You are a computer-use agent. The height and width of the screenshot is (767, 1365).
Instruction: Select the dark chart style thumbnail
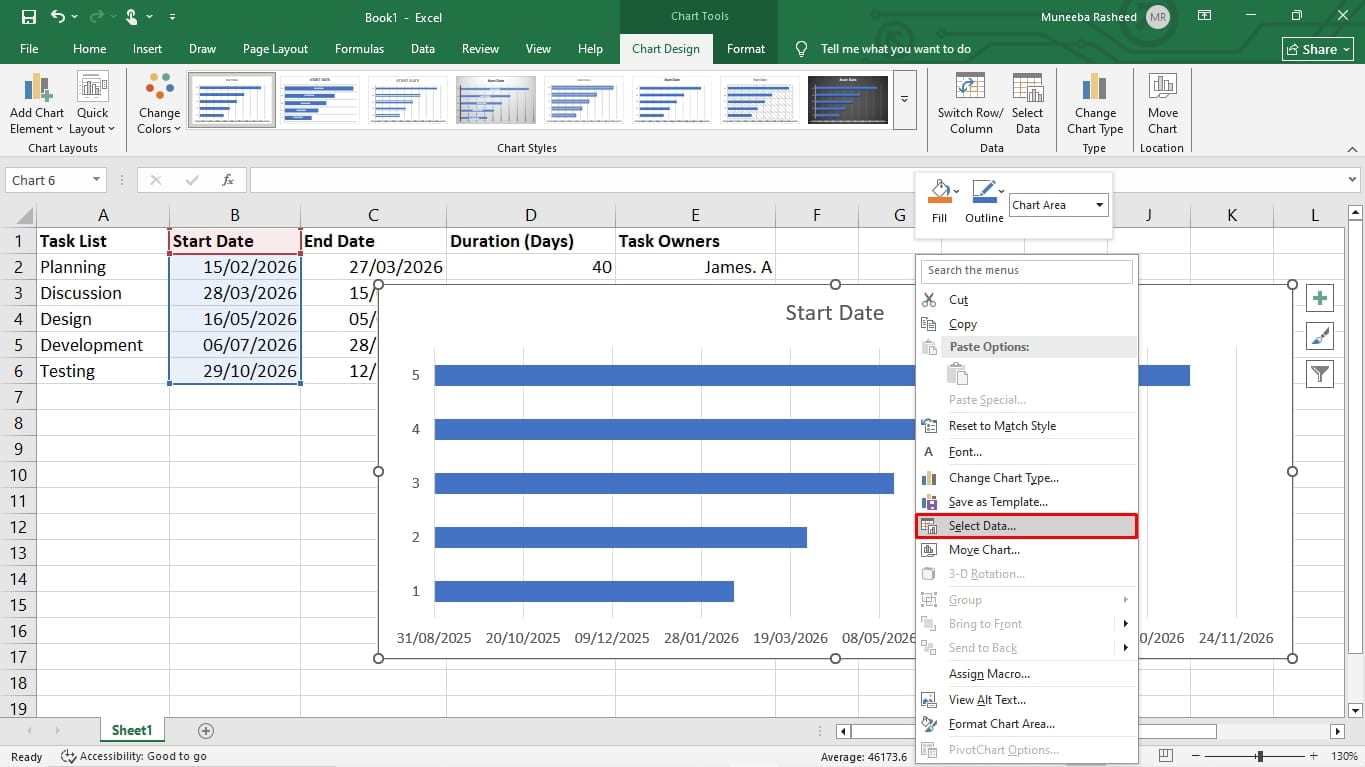[x=848, y=99]
